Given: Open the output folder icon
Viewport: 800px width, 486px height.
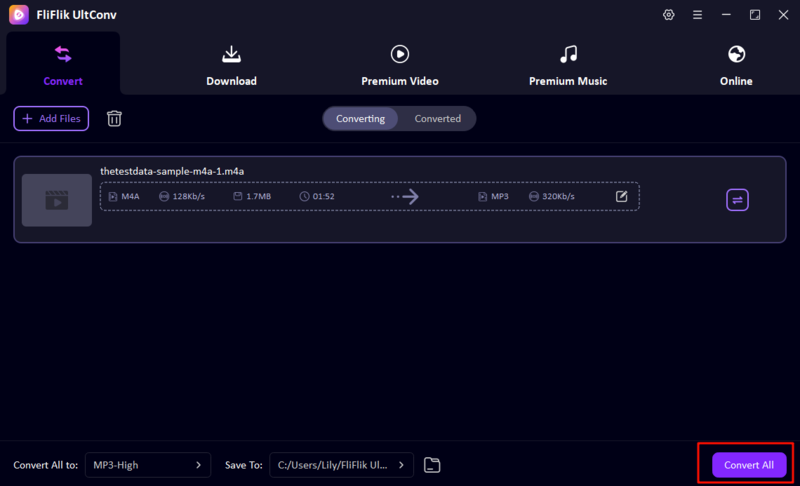Looking at the screenshot, I should tap(432, 465).
